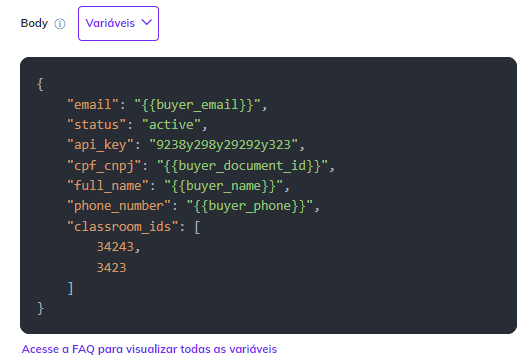Open the Variáveis dropdown
The image size is (527, 362).
tap(118, 24)
